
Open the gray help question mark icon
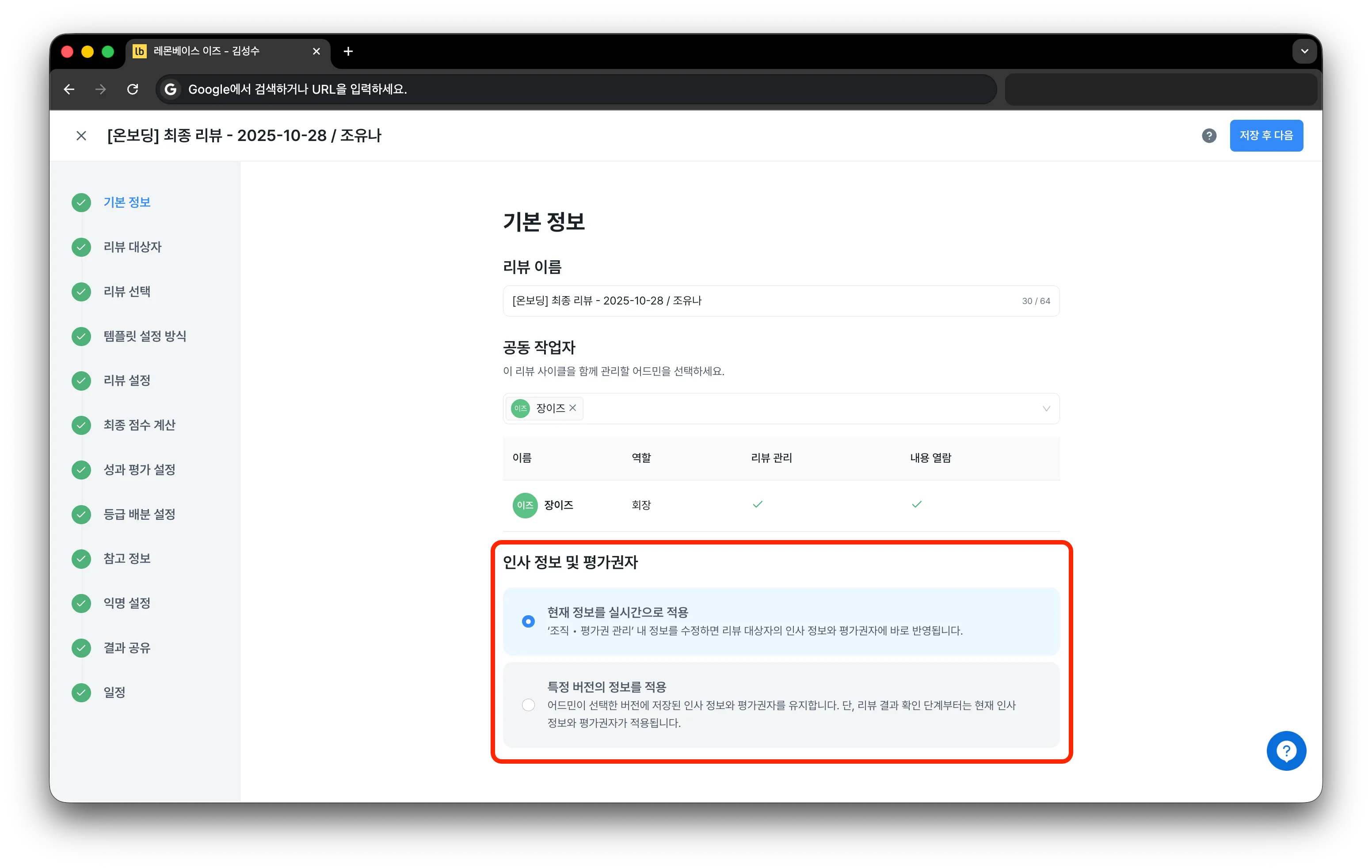click(1208, 136)
